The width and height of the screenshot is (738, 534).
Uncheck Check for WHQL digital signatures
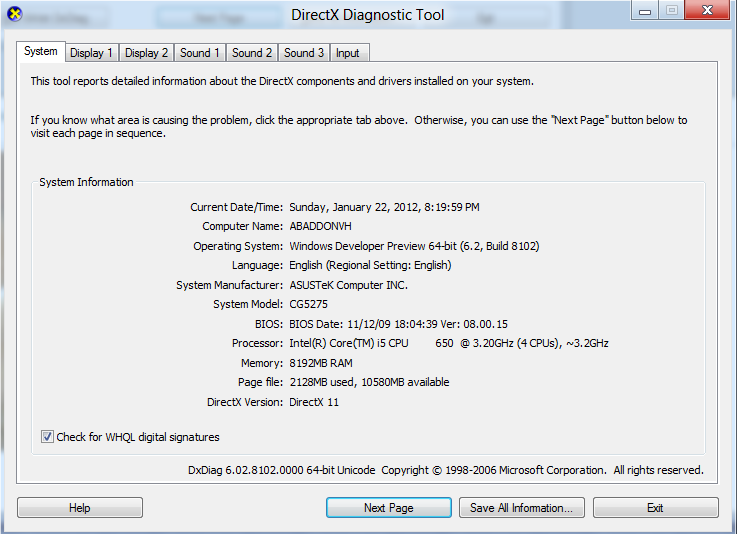48,437
